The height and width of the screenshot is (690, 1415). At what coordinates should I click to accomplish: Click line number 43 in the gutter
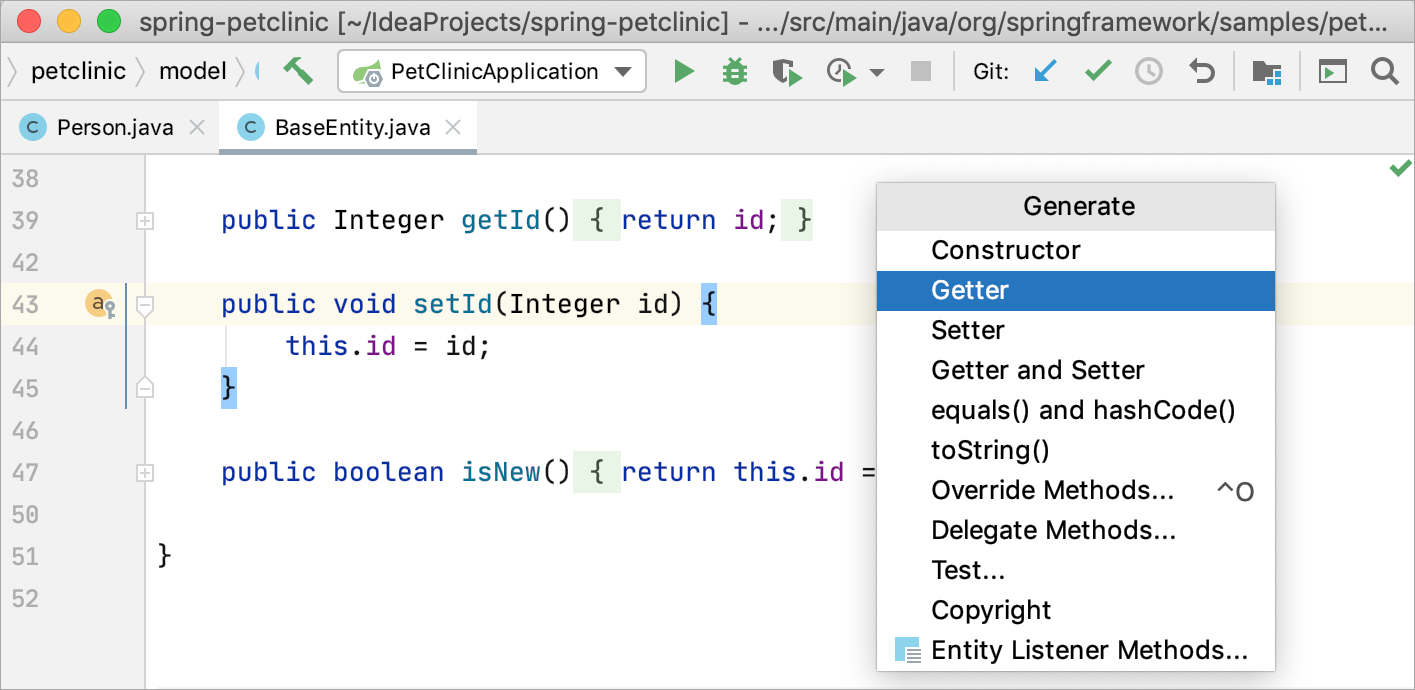[x=25, y=304]
